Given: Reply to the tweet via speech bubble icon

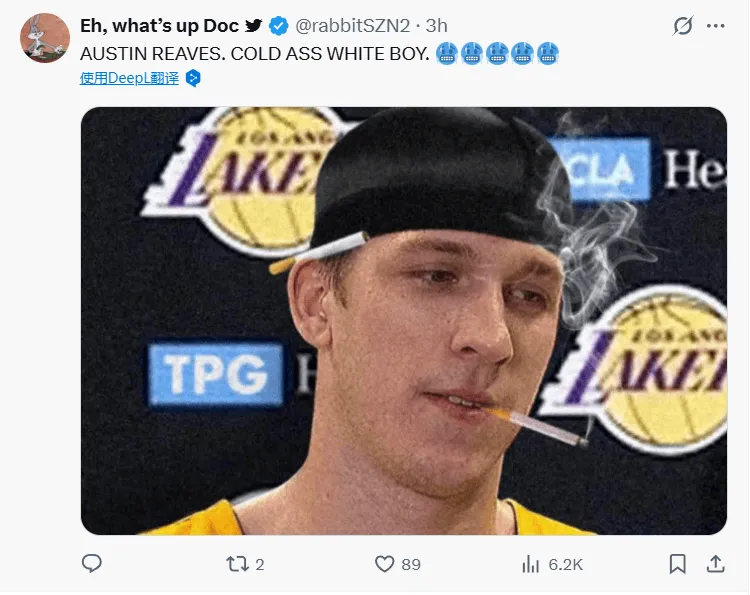Looking at the screenshot, I should (91, 564).
